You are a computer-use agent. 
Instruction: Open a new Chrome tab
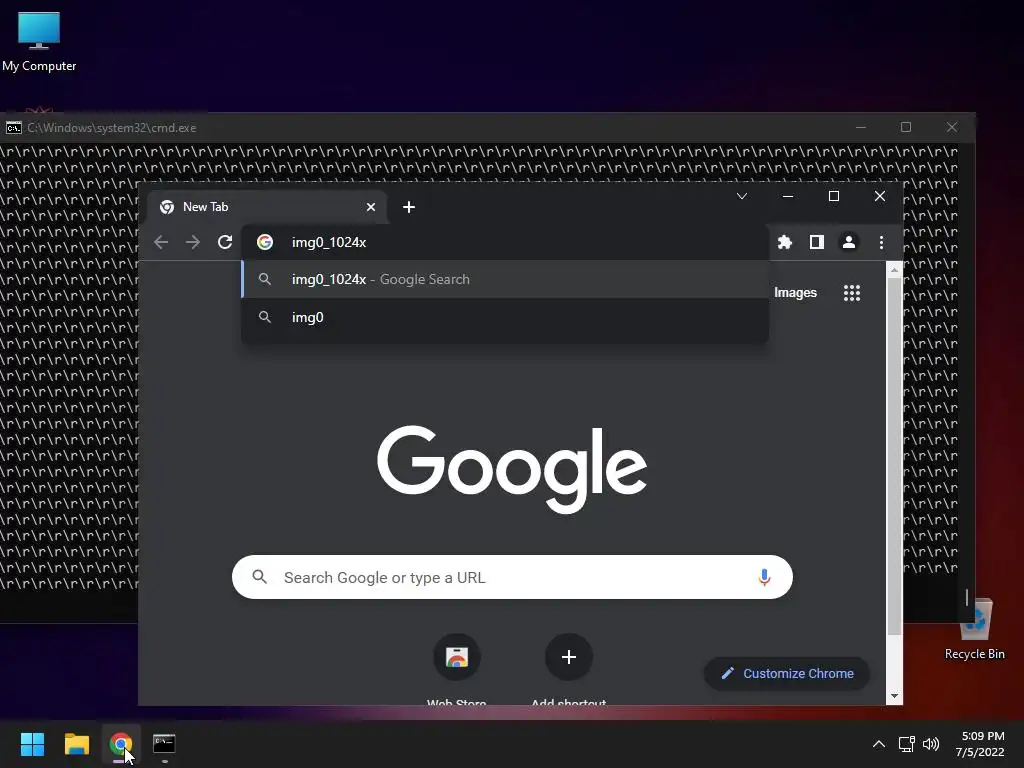click(x=409, y=207)
